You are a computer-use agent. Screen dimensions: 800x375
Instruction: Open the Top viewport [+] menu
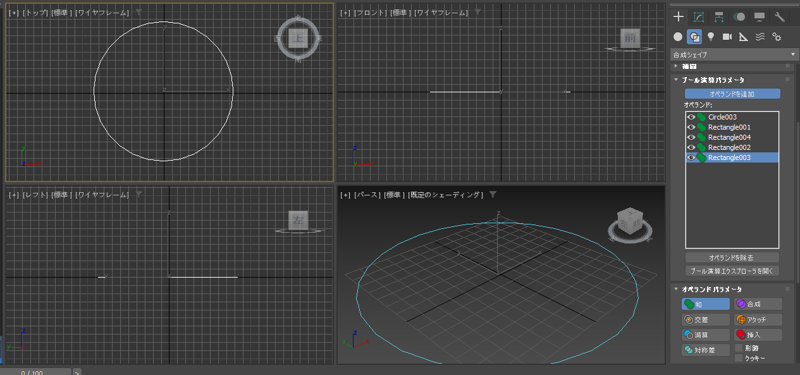pyautogui.click(x=14, y=12)
